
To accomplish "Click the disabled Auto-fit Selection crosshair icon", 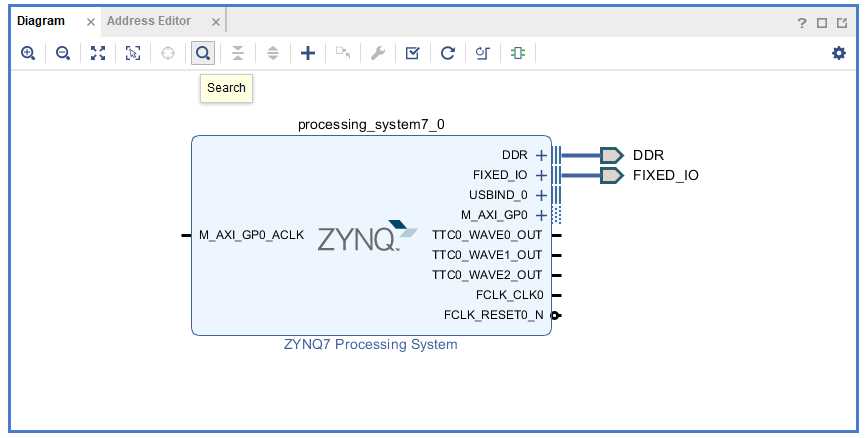I will tap(167, 53).
